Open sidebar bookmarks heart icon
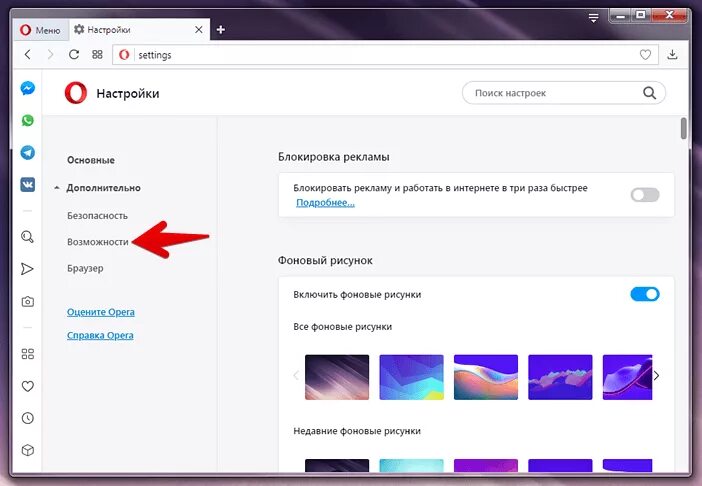This screenshot has height=486, width=702. click(x=28, y=386)
